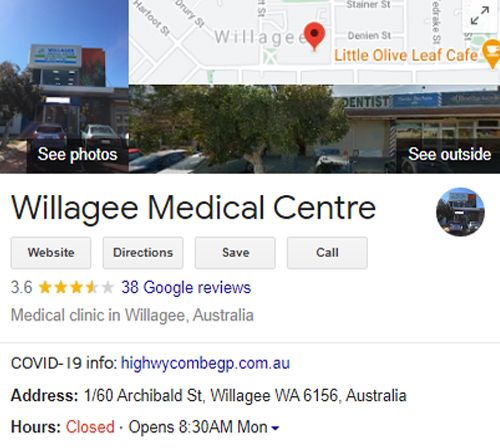
Task: Click Opens 8:30AM Mon hours text
Action: click(198, 427)
